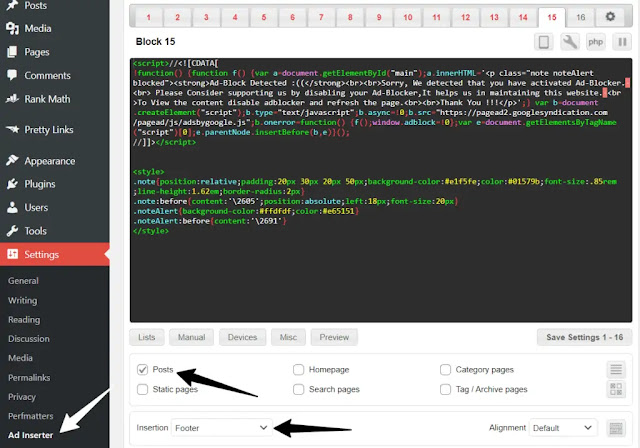This screenshot has height=448, width=640.
Task: Open the block preview (tablet) icon
Action: [544, 42]
